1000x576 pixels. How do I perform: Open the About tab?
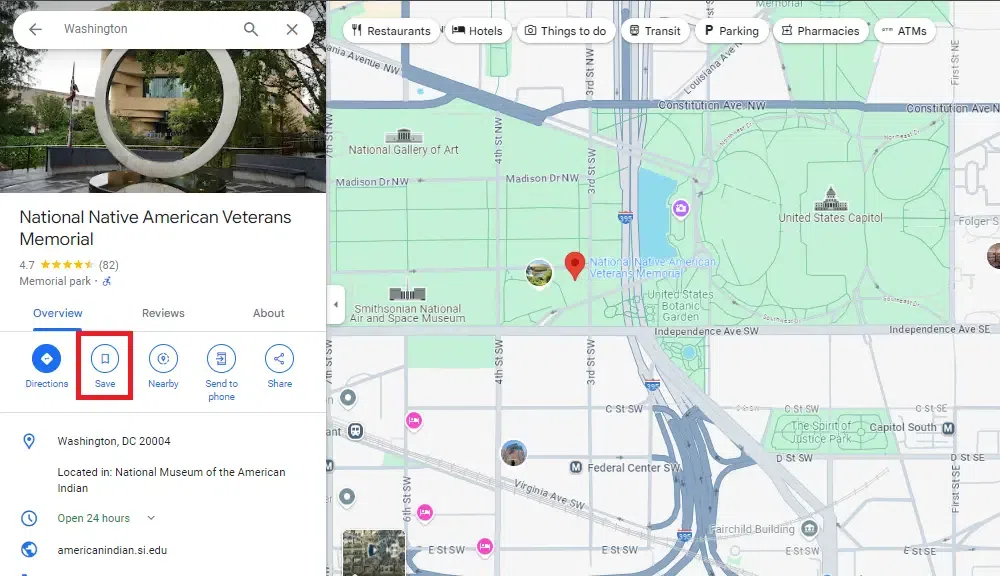(x=268, y=313)
